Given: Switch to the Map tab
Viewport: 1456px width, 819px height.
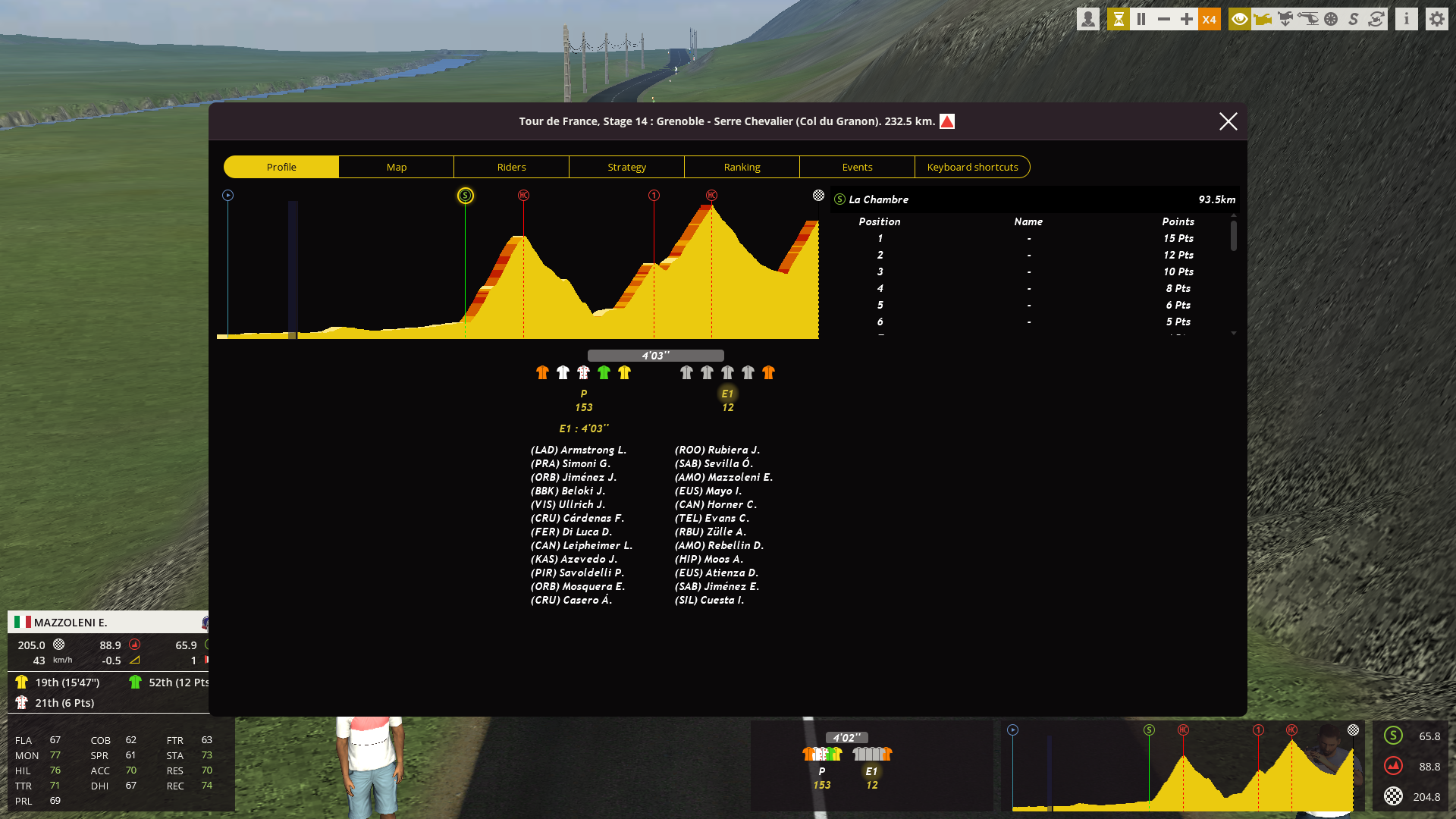Looking at the screenshot, I should (397, 167).
